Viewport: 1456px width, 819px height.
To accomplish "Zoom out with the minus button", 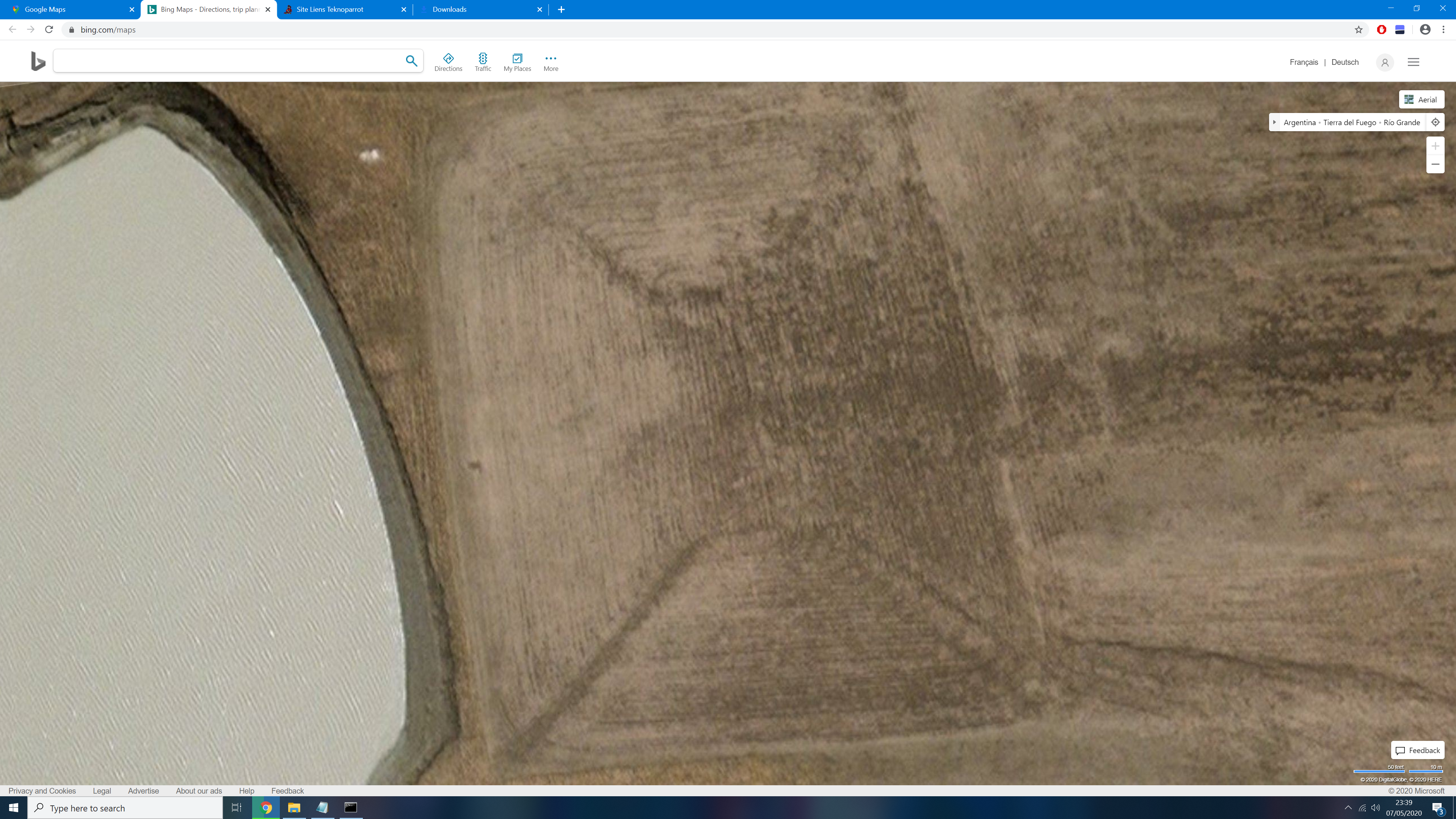I will 1435,165.
